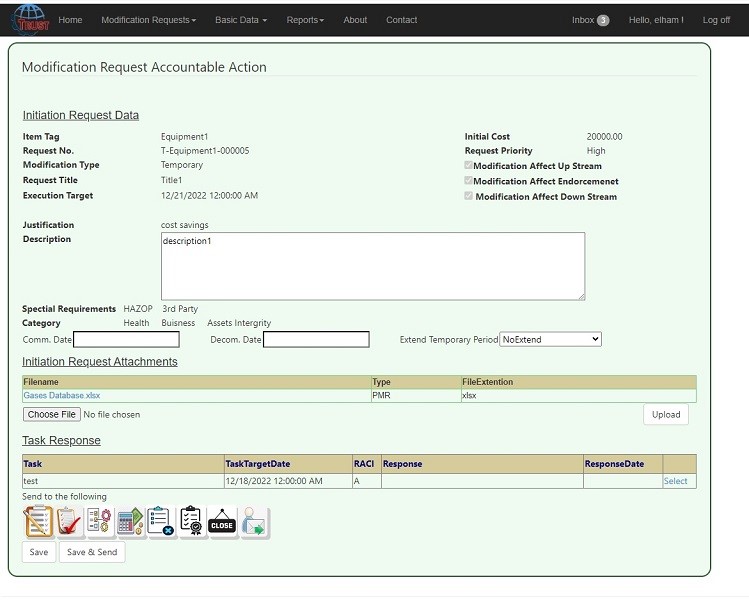
Task: Click the Save & Send button
Action: [92, 552]
